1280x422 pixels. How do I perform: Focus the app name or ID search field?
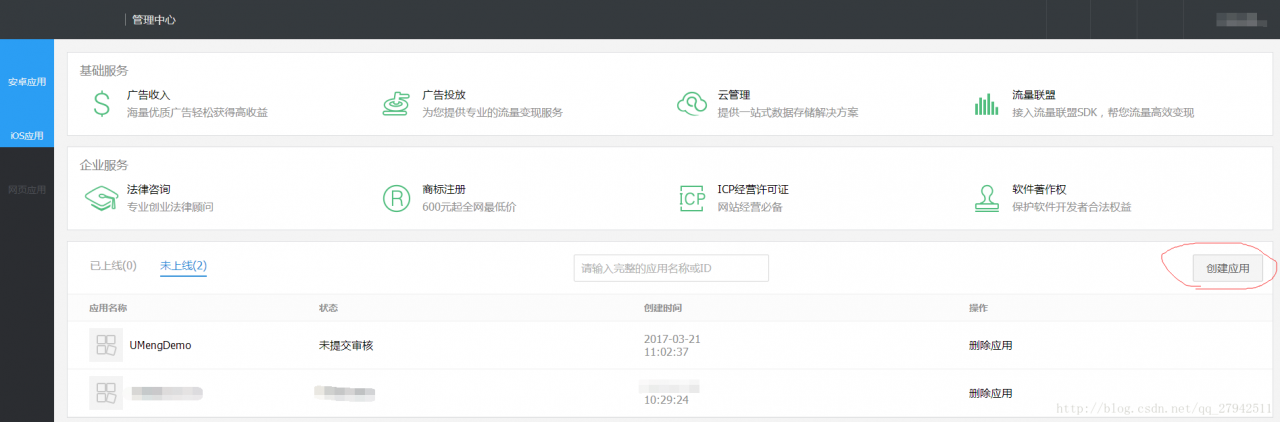[x=671, y=268]
